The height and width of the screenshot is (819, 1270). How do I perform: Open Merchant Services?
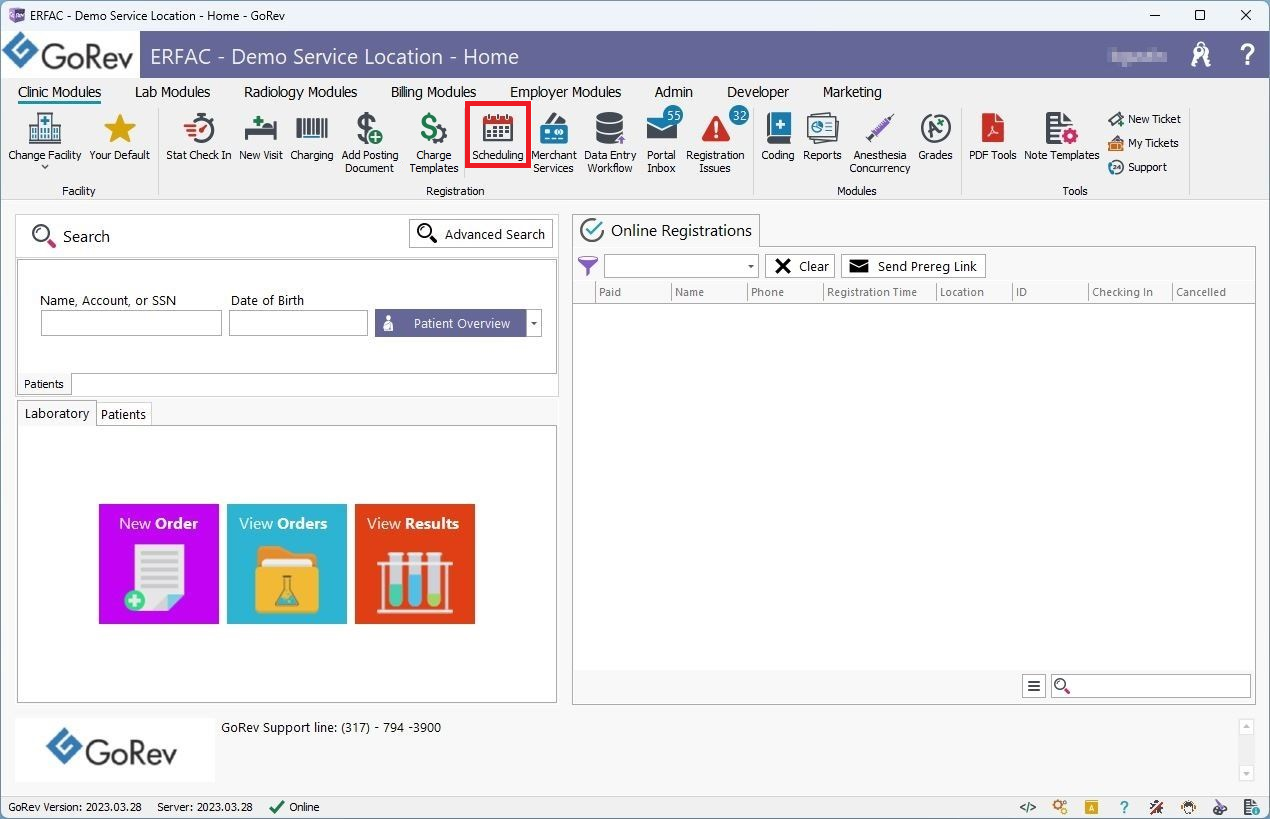point(553,143)
